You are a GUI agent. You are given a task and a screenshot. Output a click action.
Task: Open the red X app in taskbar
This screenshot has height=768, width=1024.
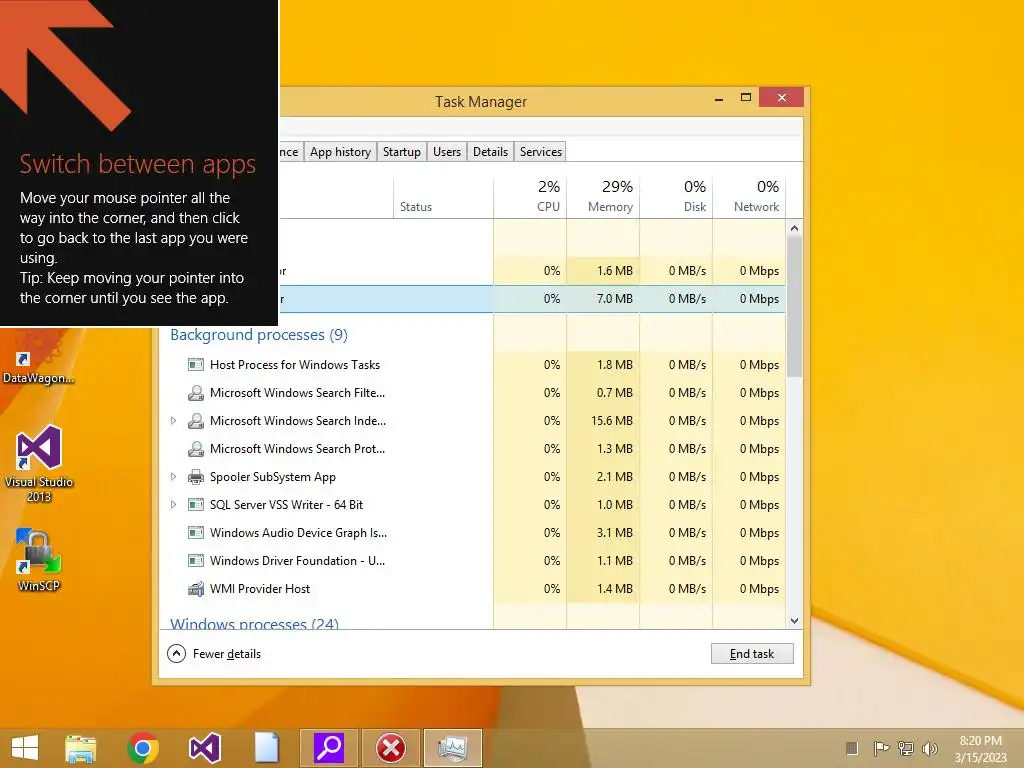coord(391,748)
